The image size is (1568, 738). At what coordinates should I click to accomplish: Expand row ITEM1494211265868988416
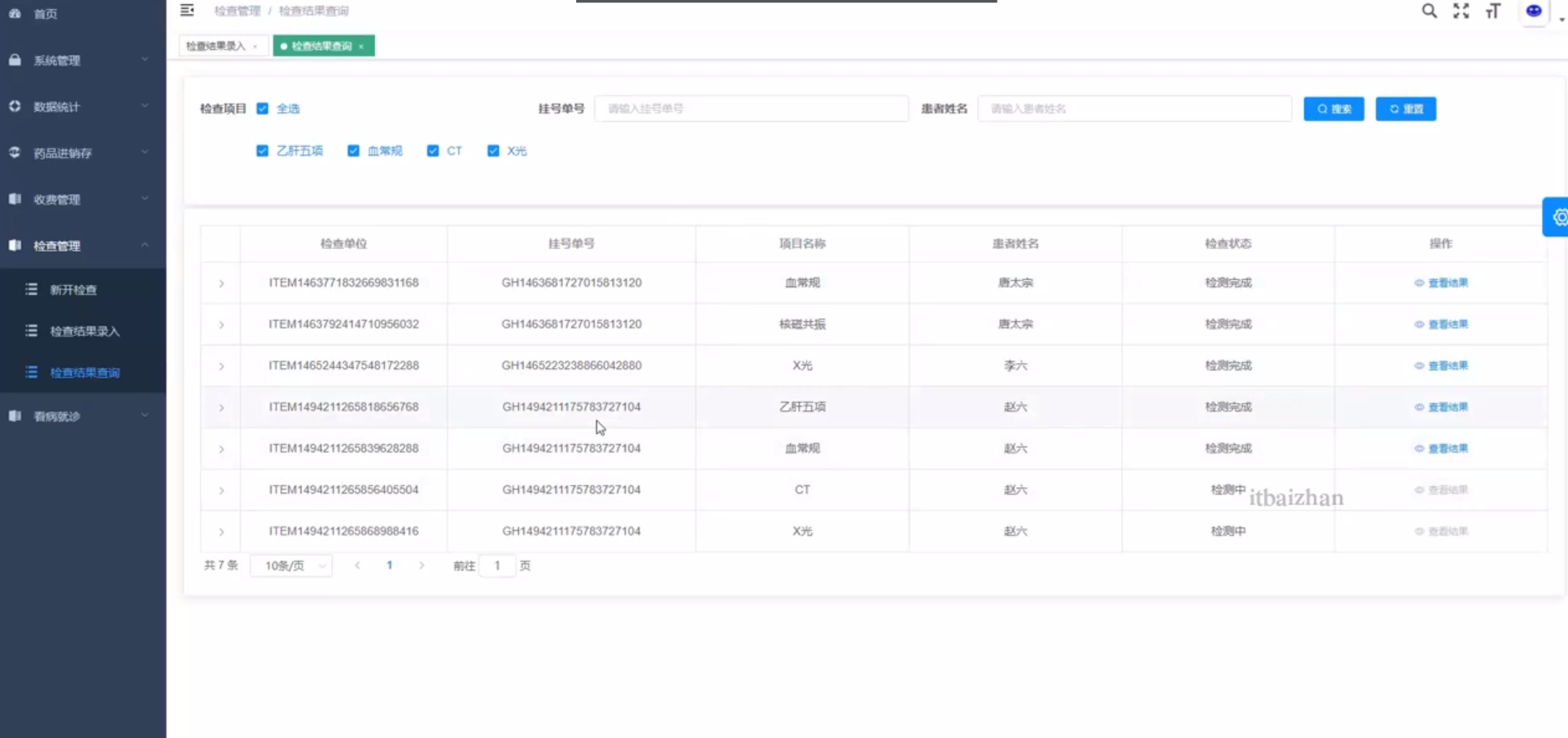coord(221,532)
